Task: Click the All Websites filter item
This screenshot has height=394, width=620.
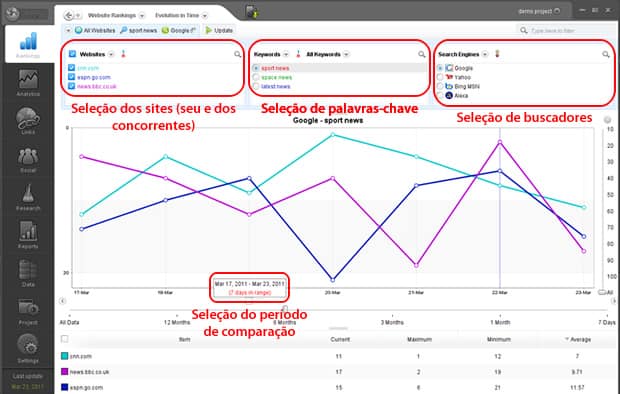Action: (95, 30)
